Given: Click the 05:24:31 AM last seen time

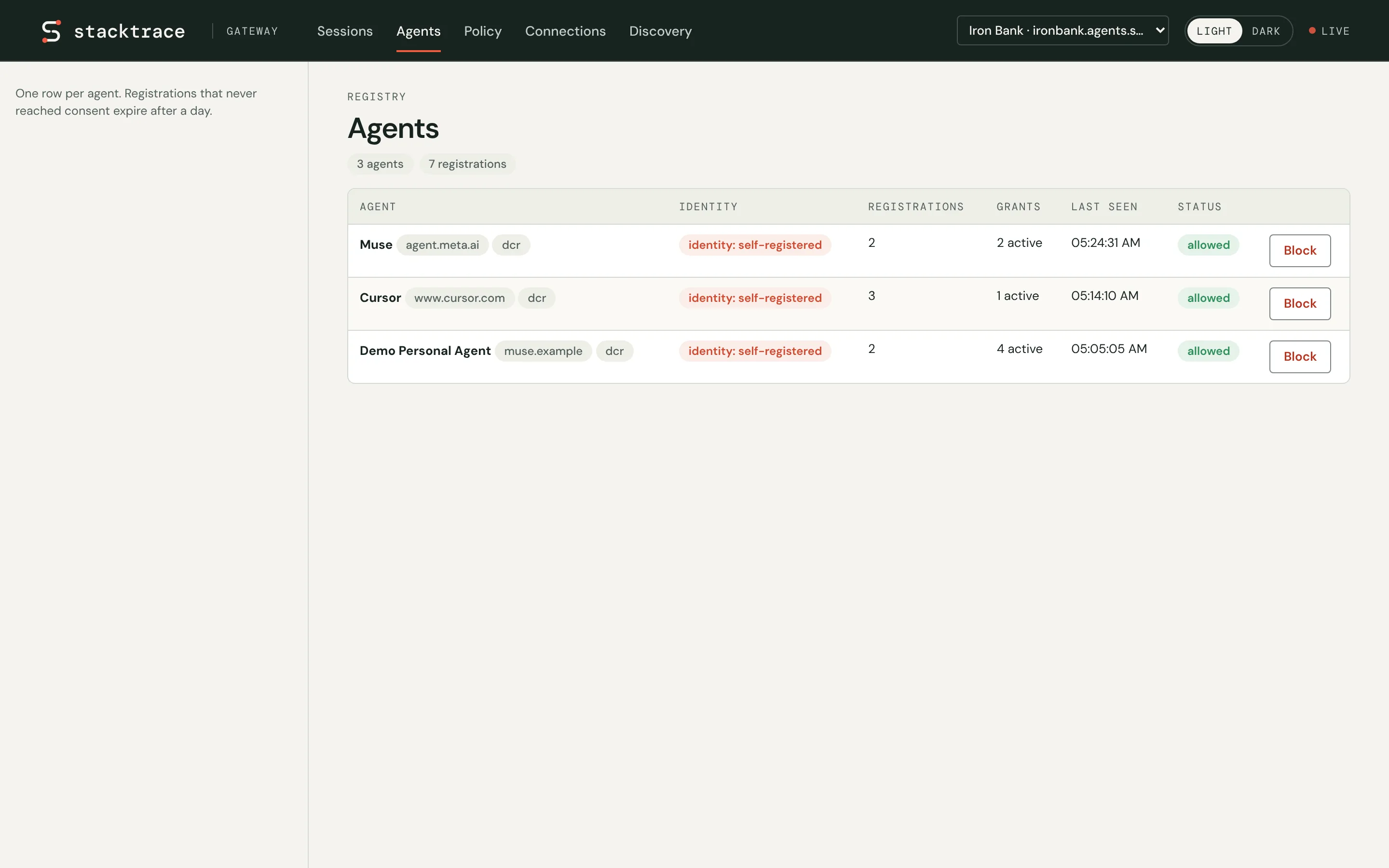Looking at the screenshot, I should tap(1105, 243).
